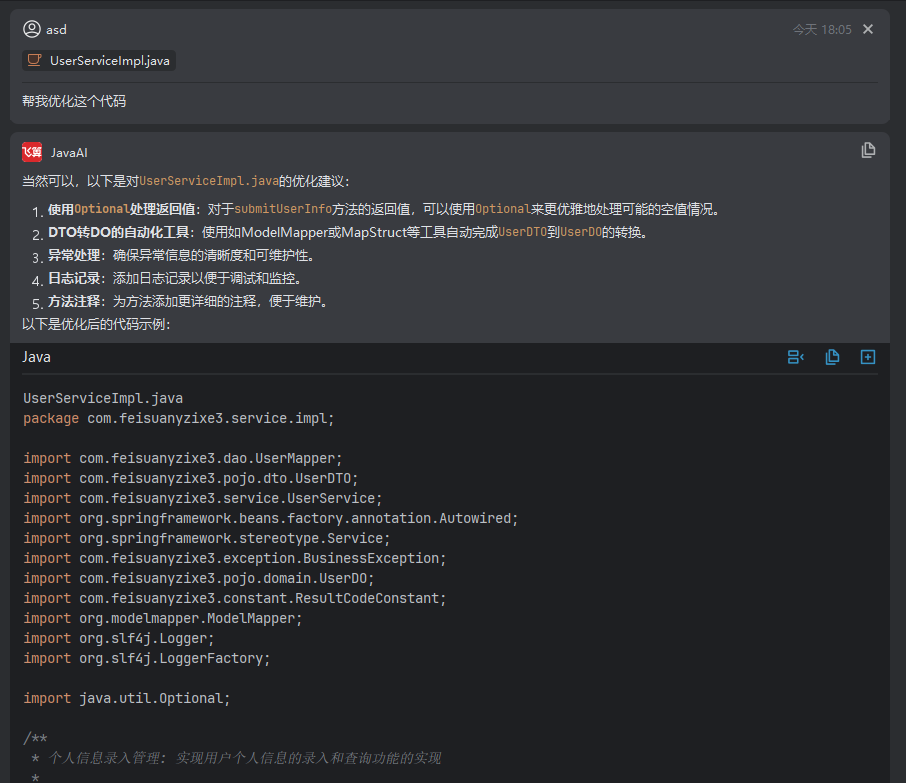Click the import line for annotation.Autowired

coord(270,518)
